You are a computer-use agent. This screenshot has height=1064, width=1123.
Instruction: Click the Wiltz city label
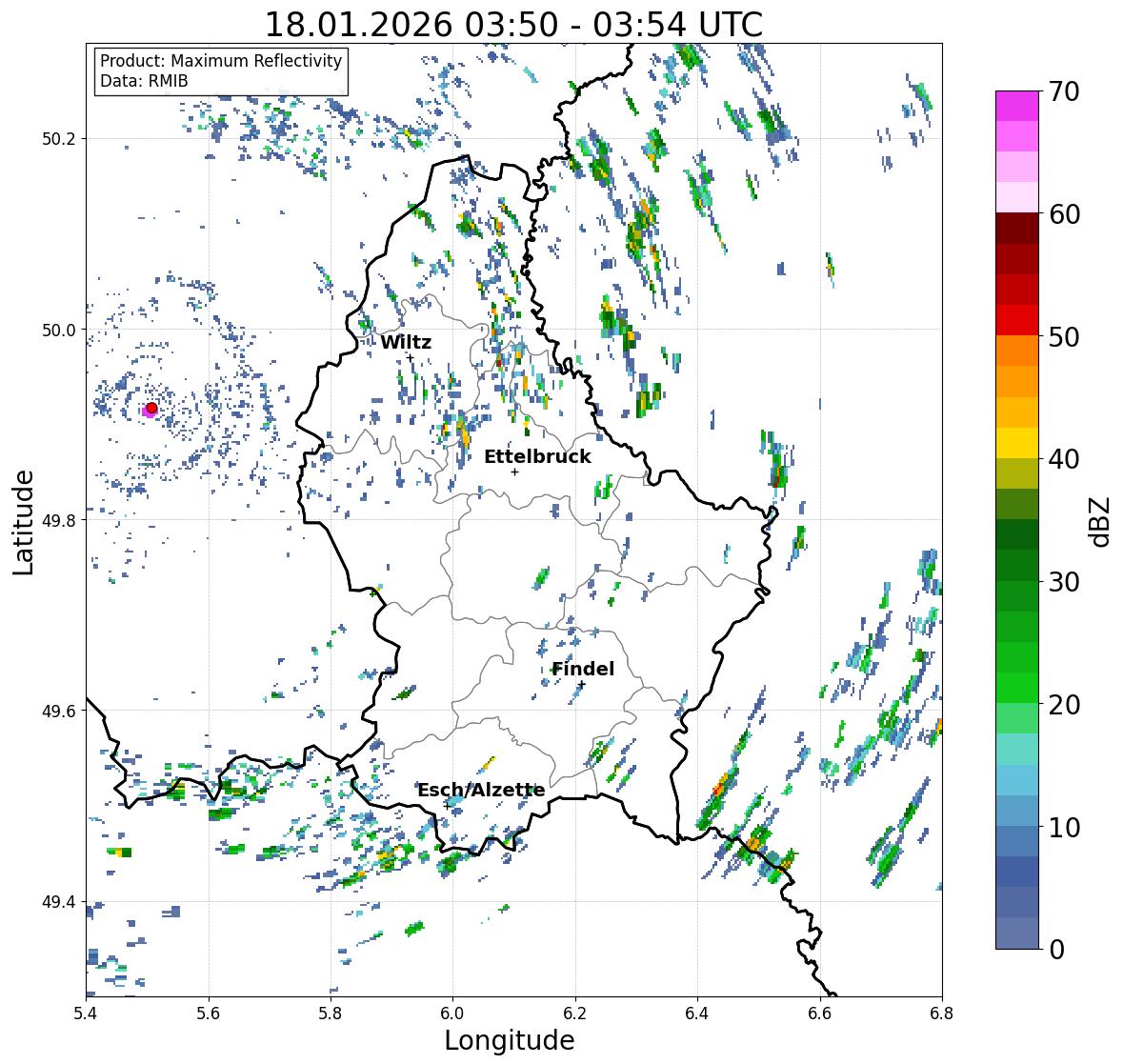point(406,342)
